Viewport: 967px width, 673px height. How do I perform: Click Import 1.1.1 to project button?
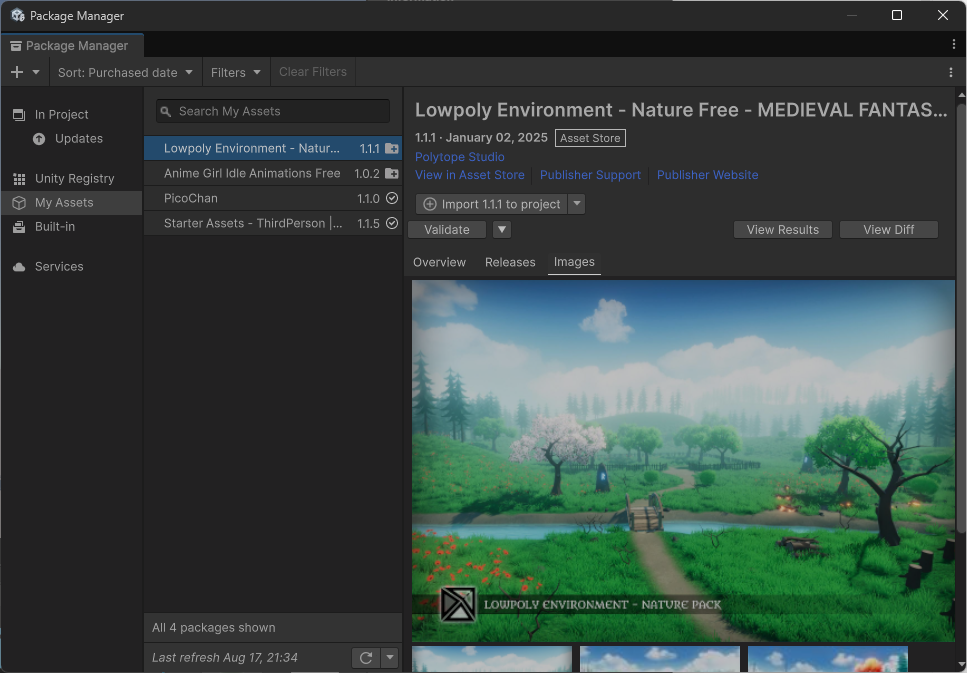(492, 204)
